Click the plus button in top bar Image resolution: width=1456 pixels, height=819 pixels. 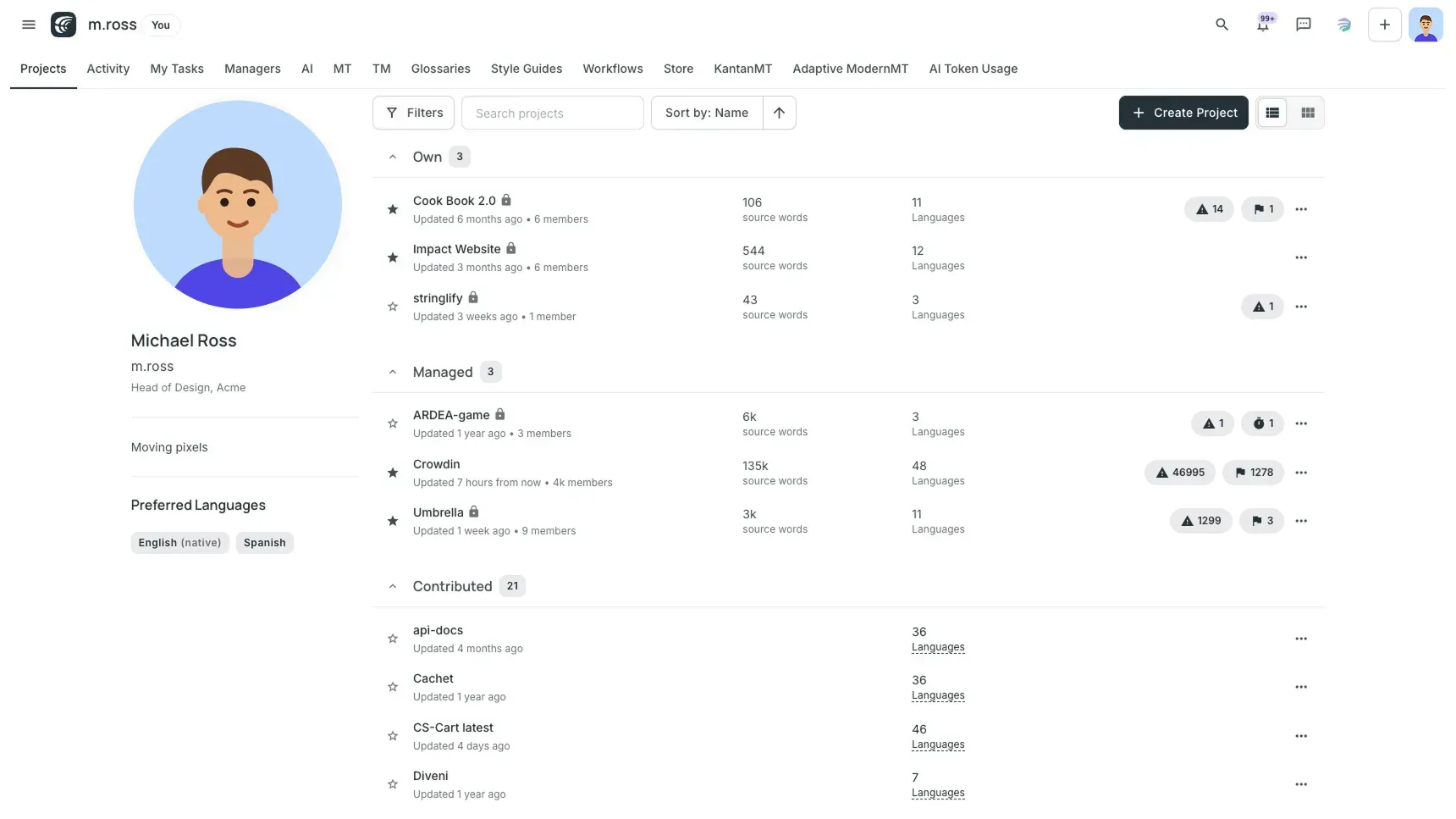1385,25
